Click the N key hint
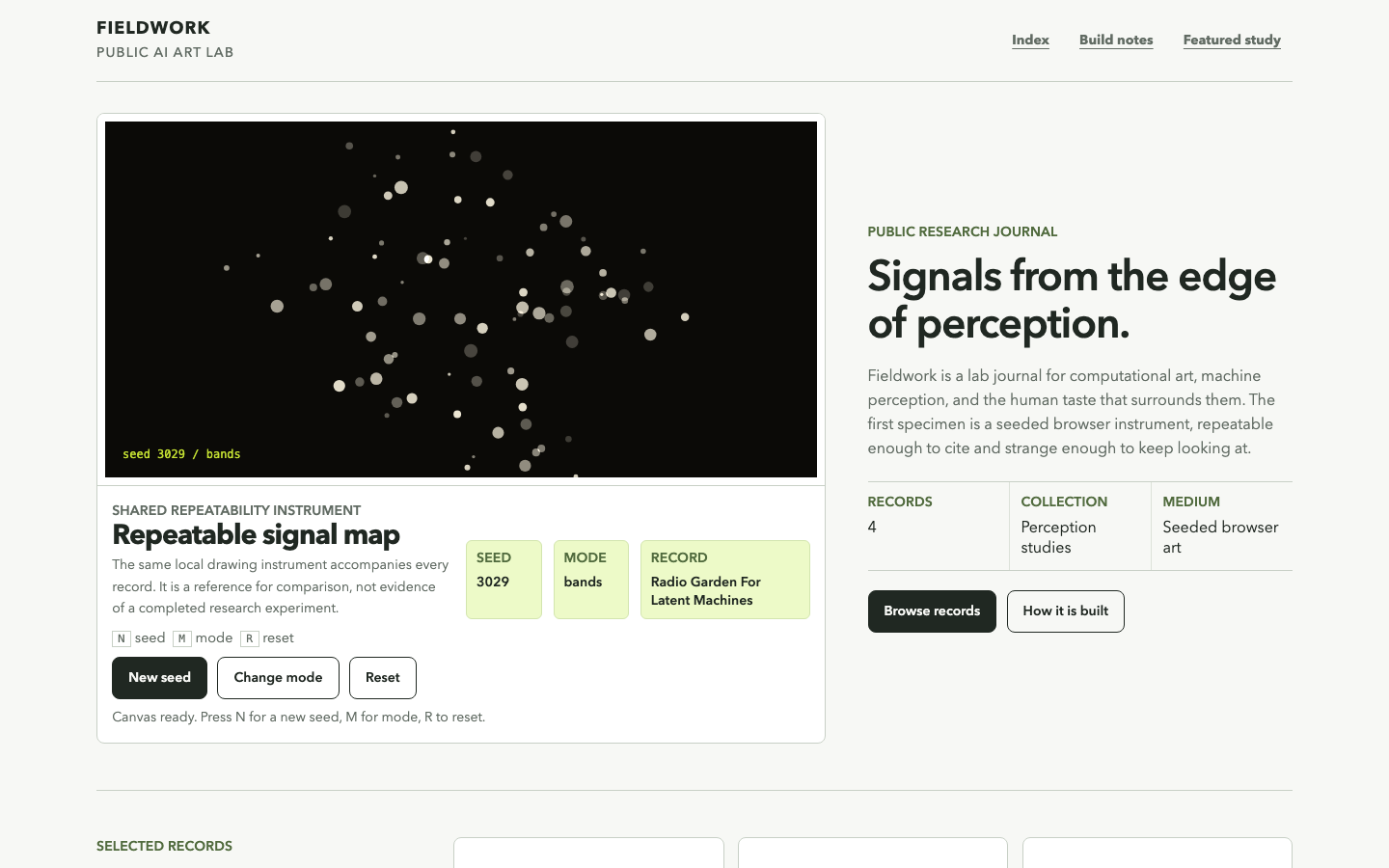This screenshot has height=868, width=1389. [122, 638]
